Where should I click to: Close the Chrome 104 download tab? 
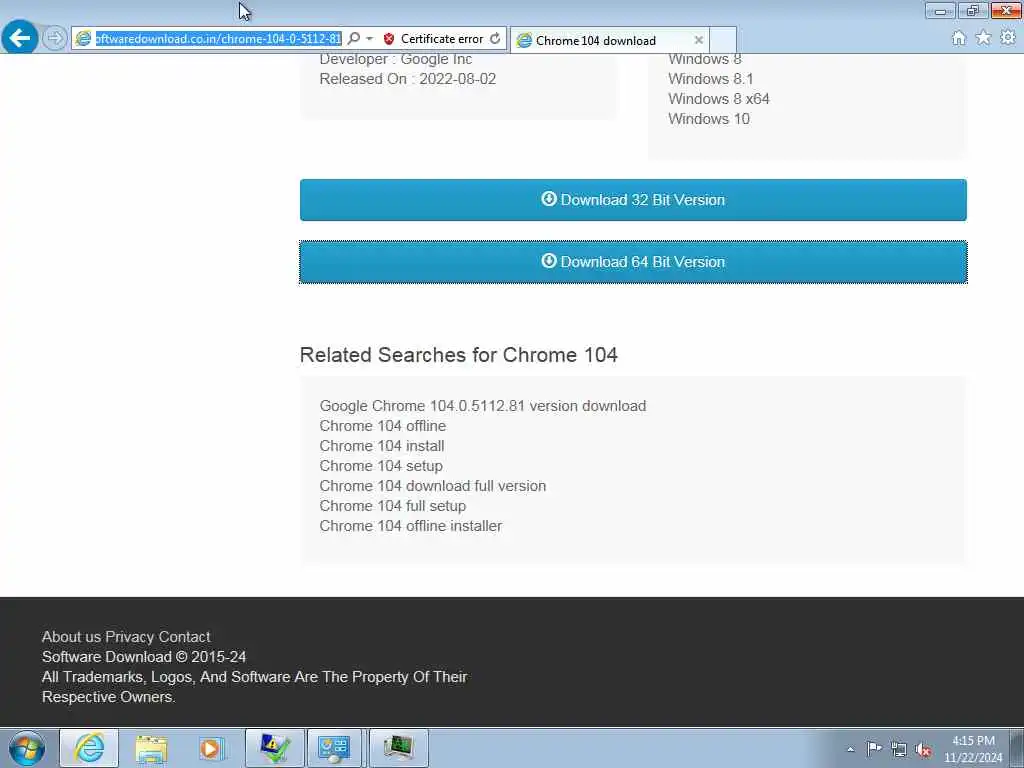(x=698, y=40)
